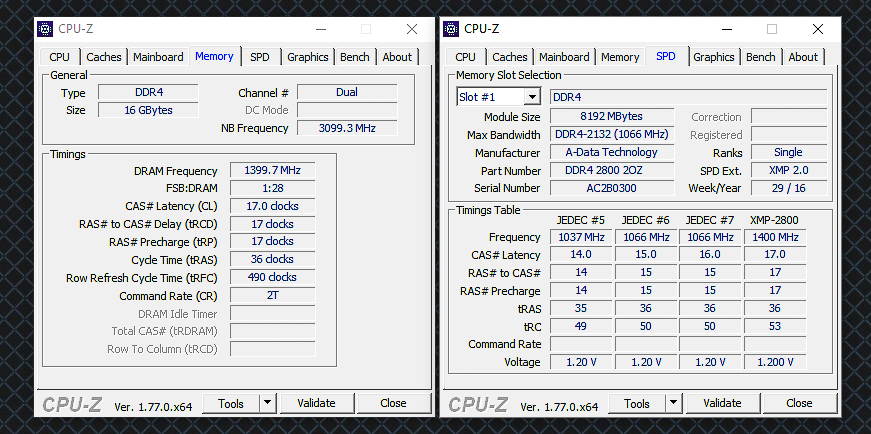The image size is (871, 434).
Task: Open the About tab in left window
Action: (x=397, y=57)
